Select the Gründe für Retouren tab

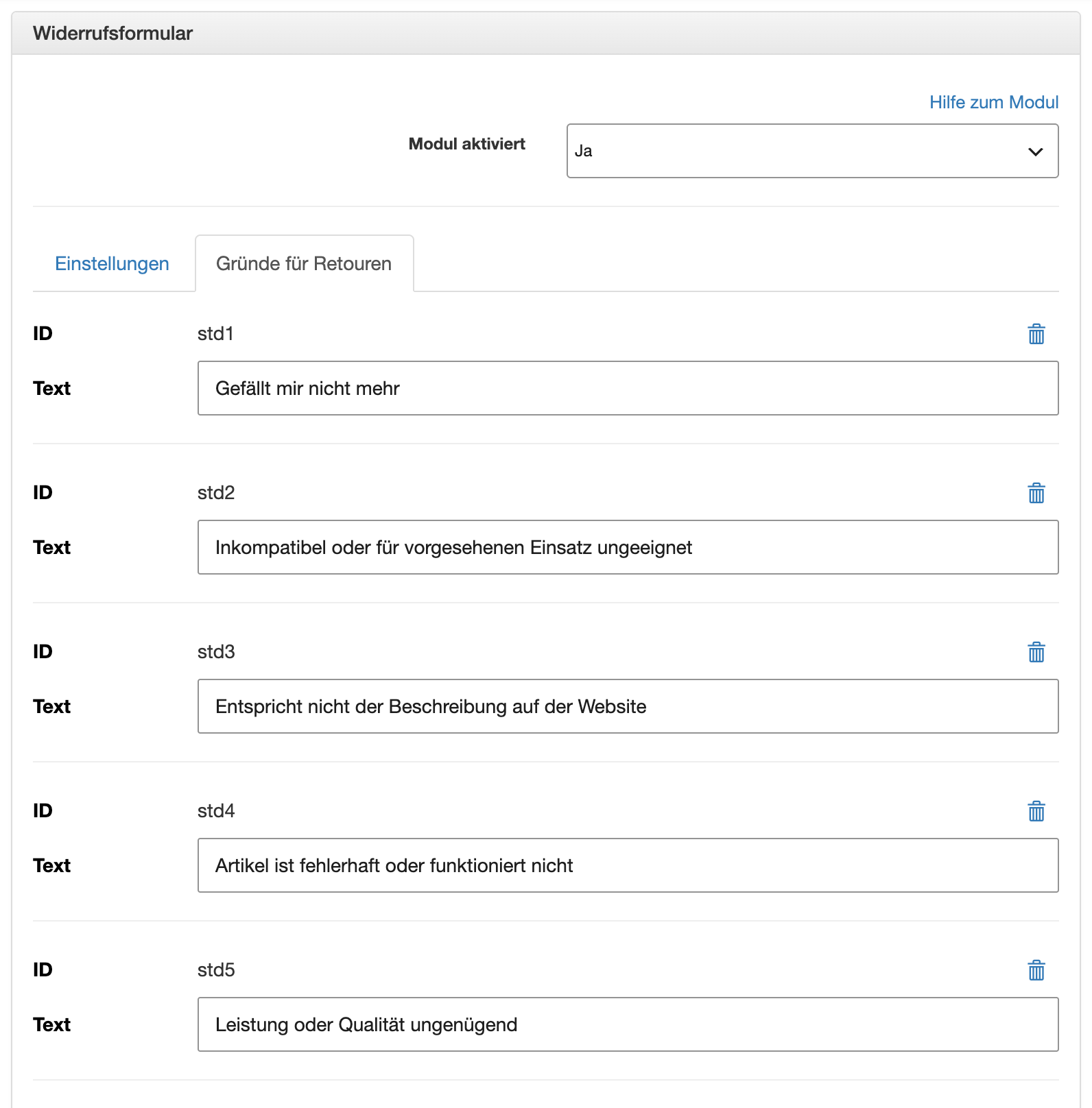304,264
